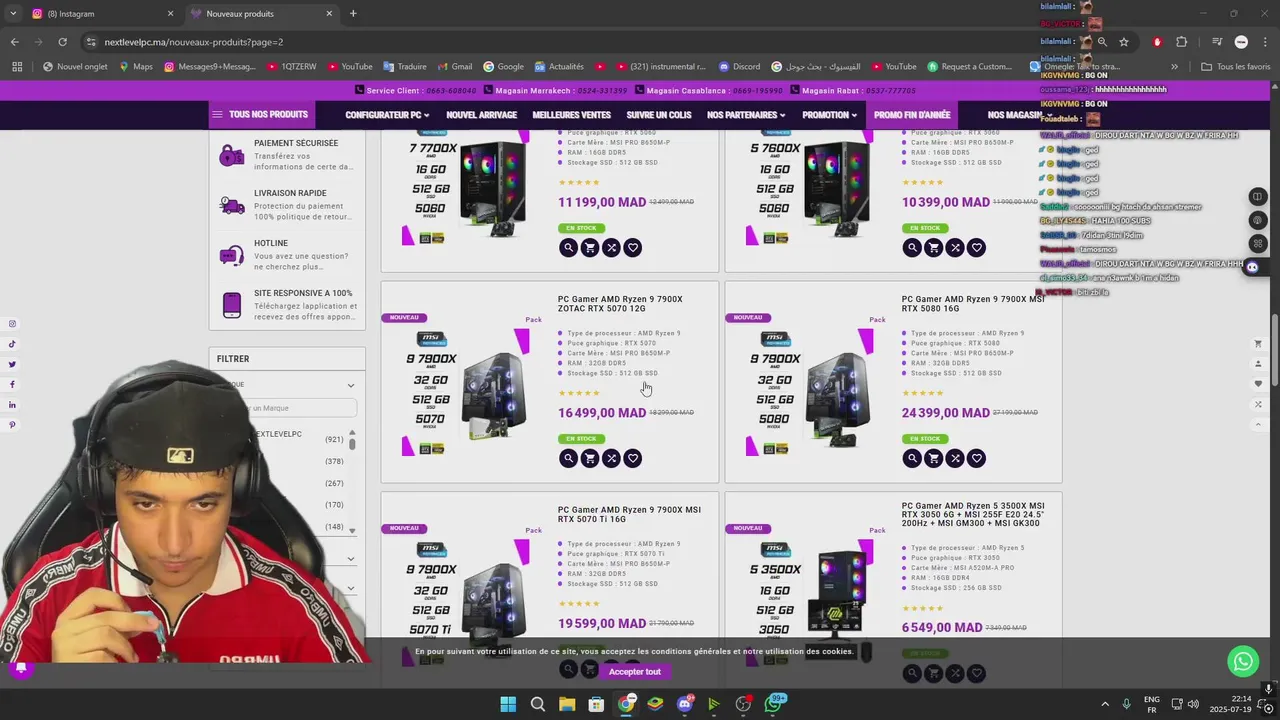
Task: Open PC Gamer Ryzen 5 3500X MSI RTX 3050 6G
Action: click(973, 515)
